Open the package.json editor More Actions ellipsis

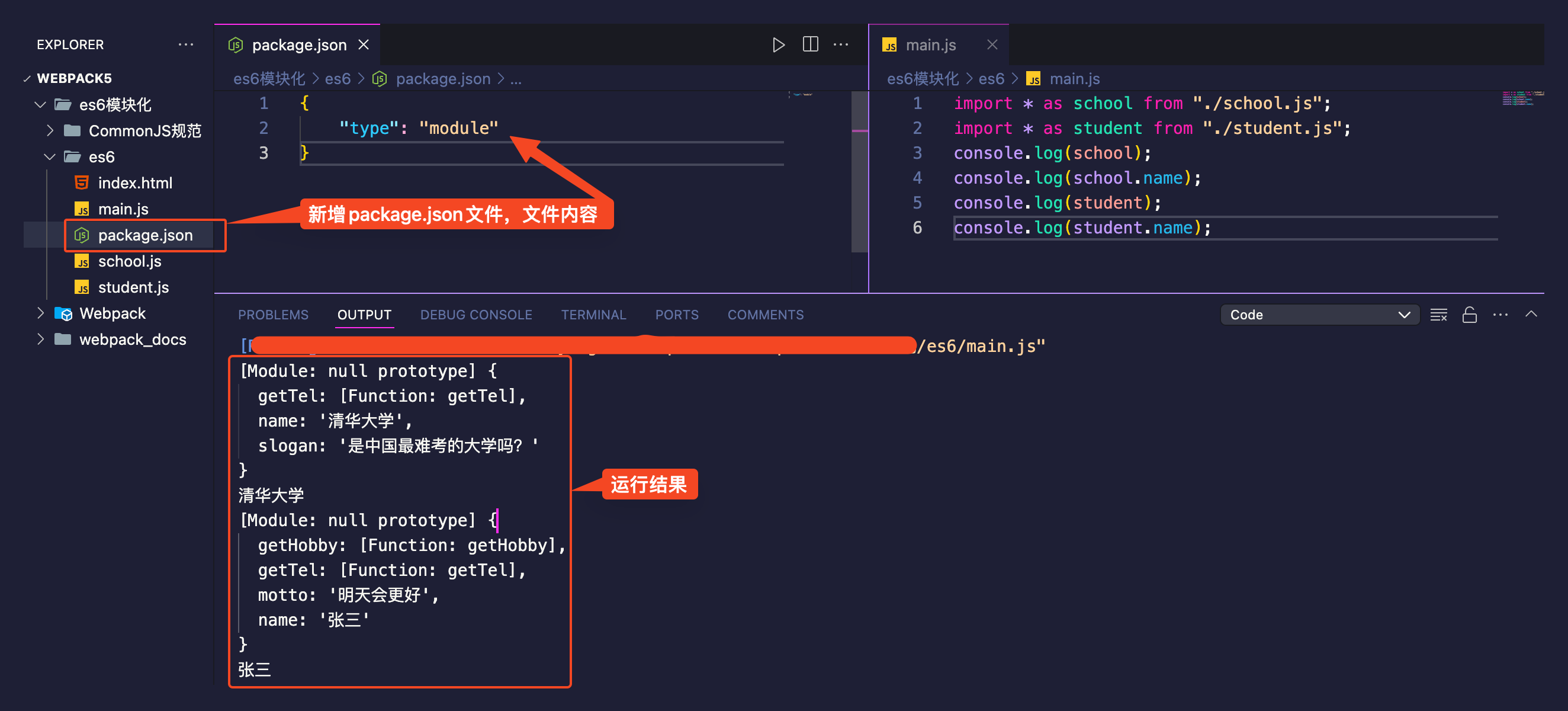(841, 44)
